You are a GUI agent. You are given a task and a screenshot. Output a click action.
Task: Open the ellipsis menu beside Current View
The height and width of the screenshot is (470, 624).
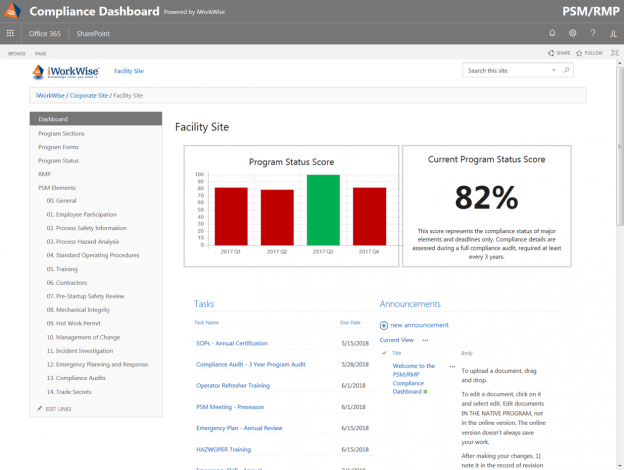tap(425, 340)
